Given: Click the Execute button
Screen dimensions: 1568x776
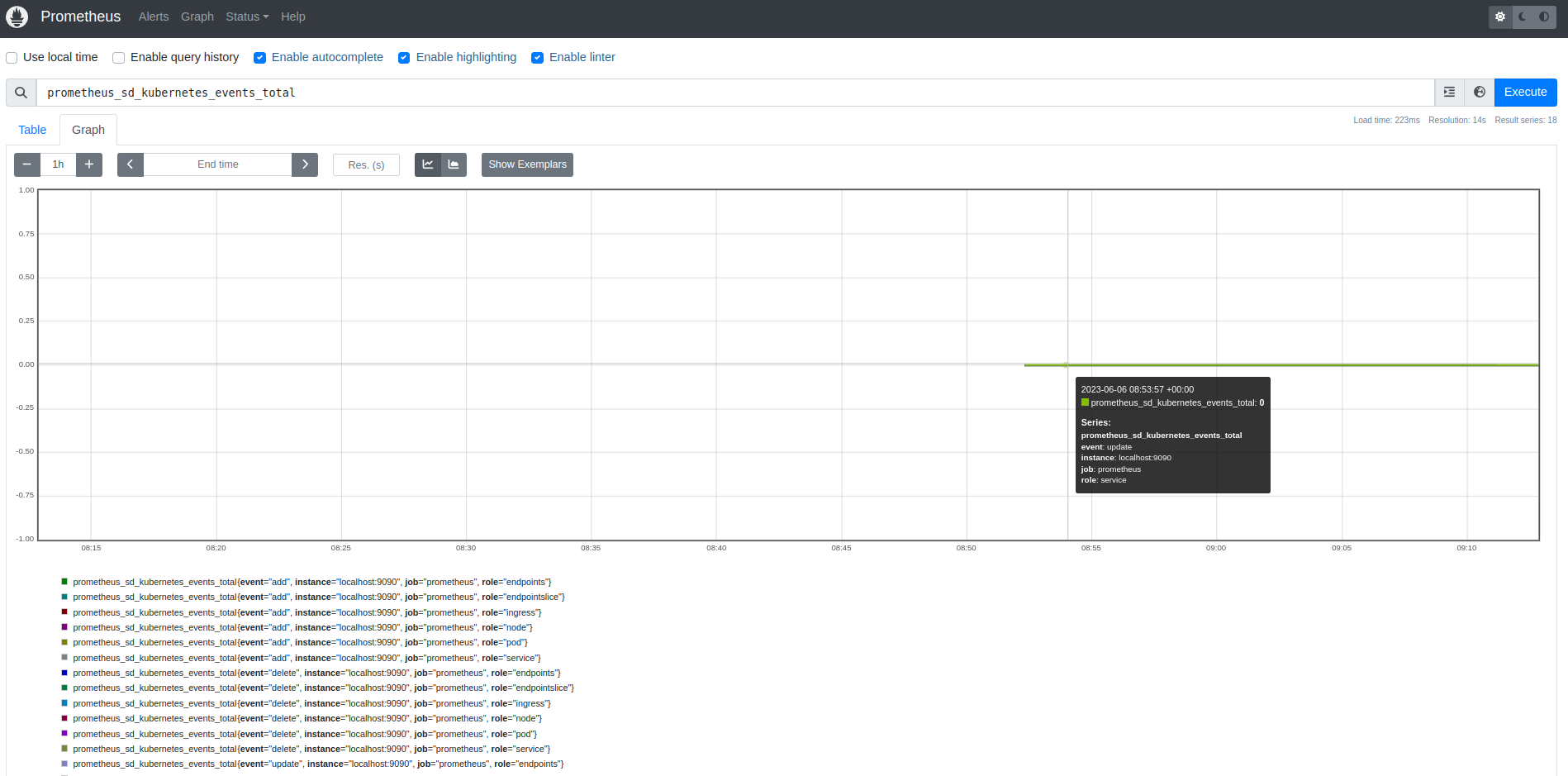Looking at the screenshot, I should [x=1525, y=93].
